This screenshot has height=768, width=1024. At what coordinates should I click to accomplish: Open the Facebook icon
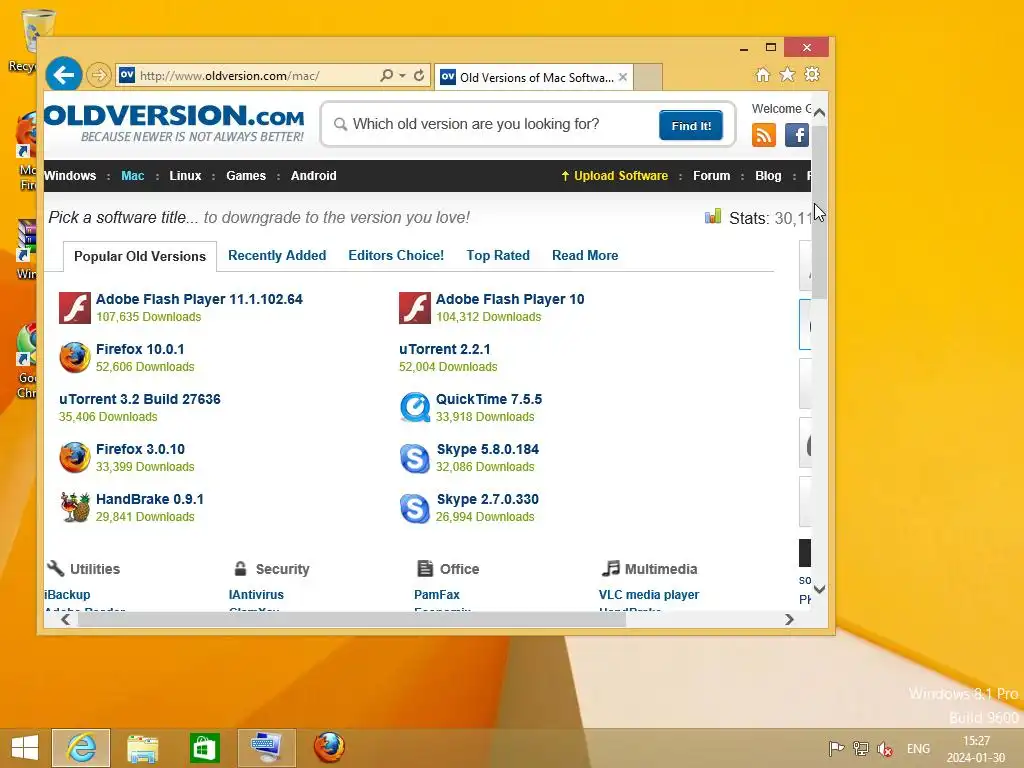point(797,135)
